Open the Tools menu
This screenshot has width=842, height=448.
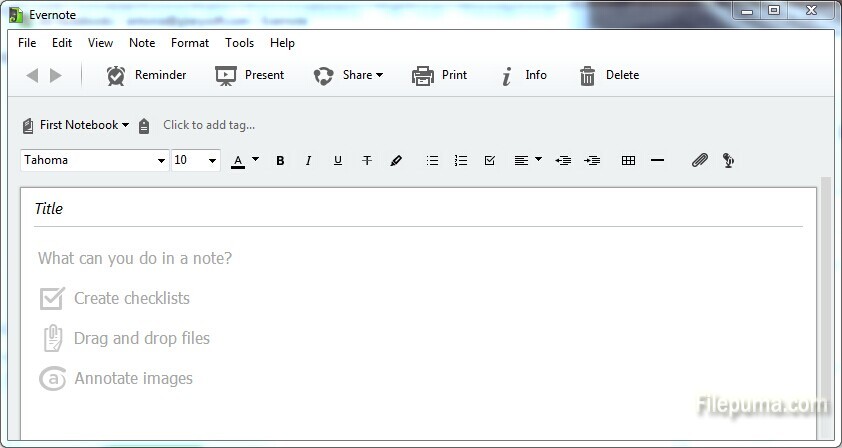coord(239,43)
